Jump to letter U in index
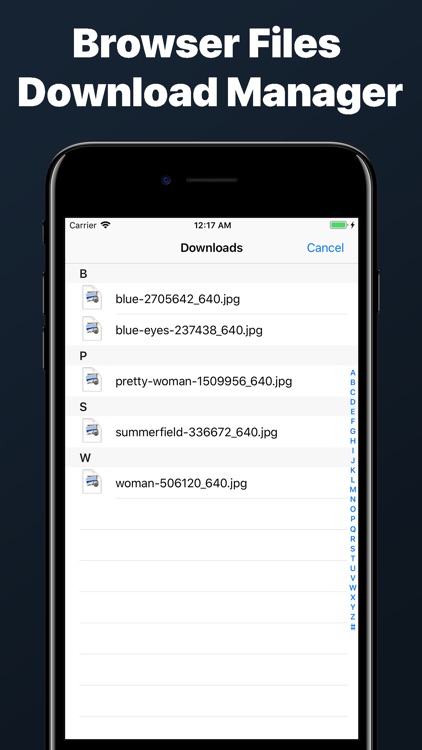Screen dimensions: 422x750 [x=353, y=568]
